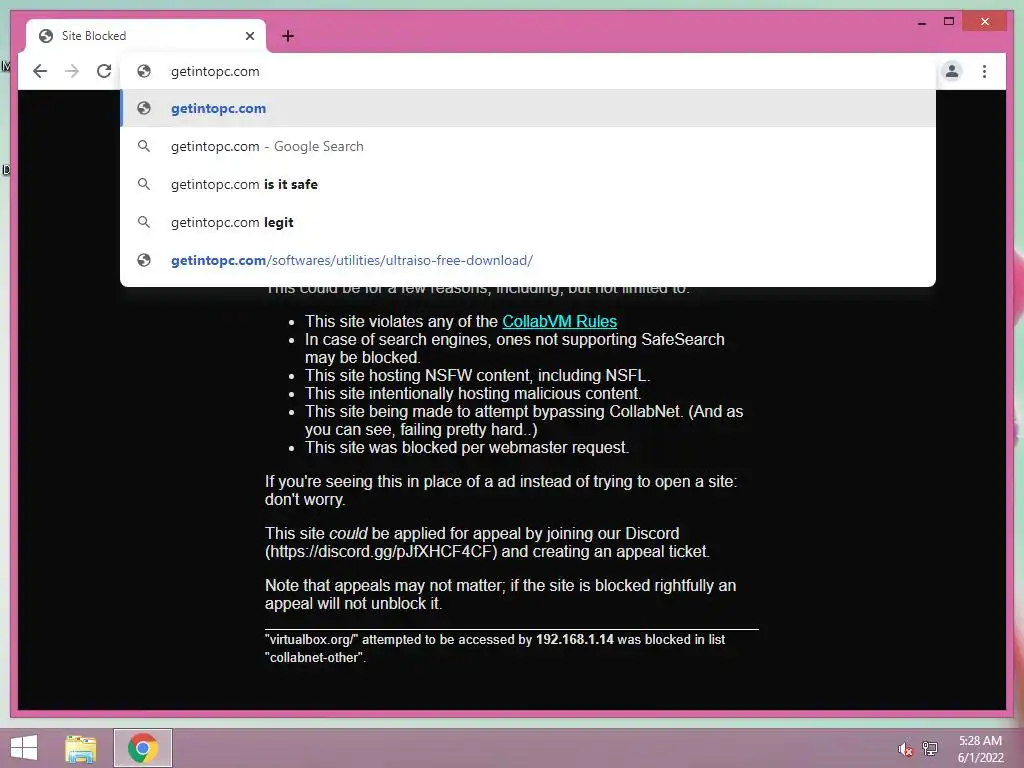
Task: Click the magnifier icon beside 'legit' suggestion
Action: [x=144, y=222]
